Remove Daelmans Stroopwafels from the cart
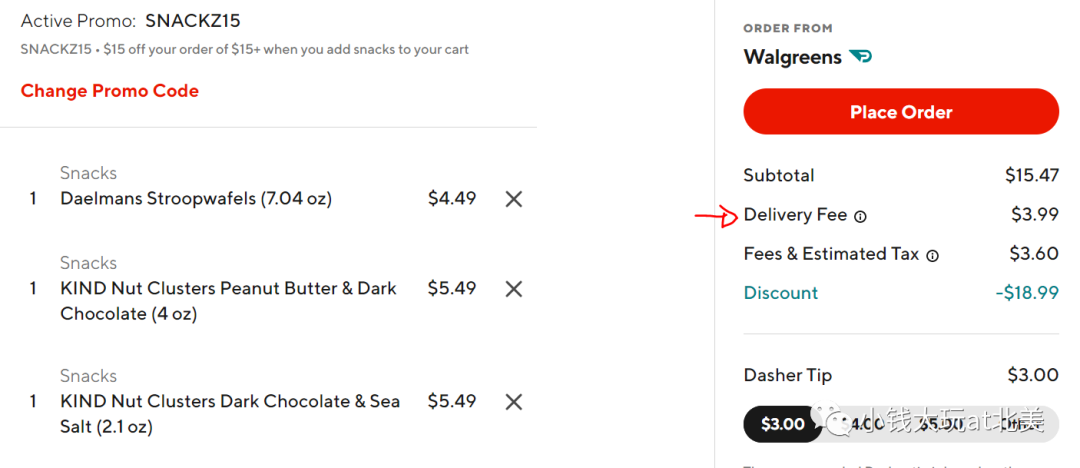 coord(514,199)
